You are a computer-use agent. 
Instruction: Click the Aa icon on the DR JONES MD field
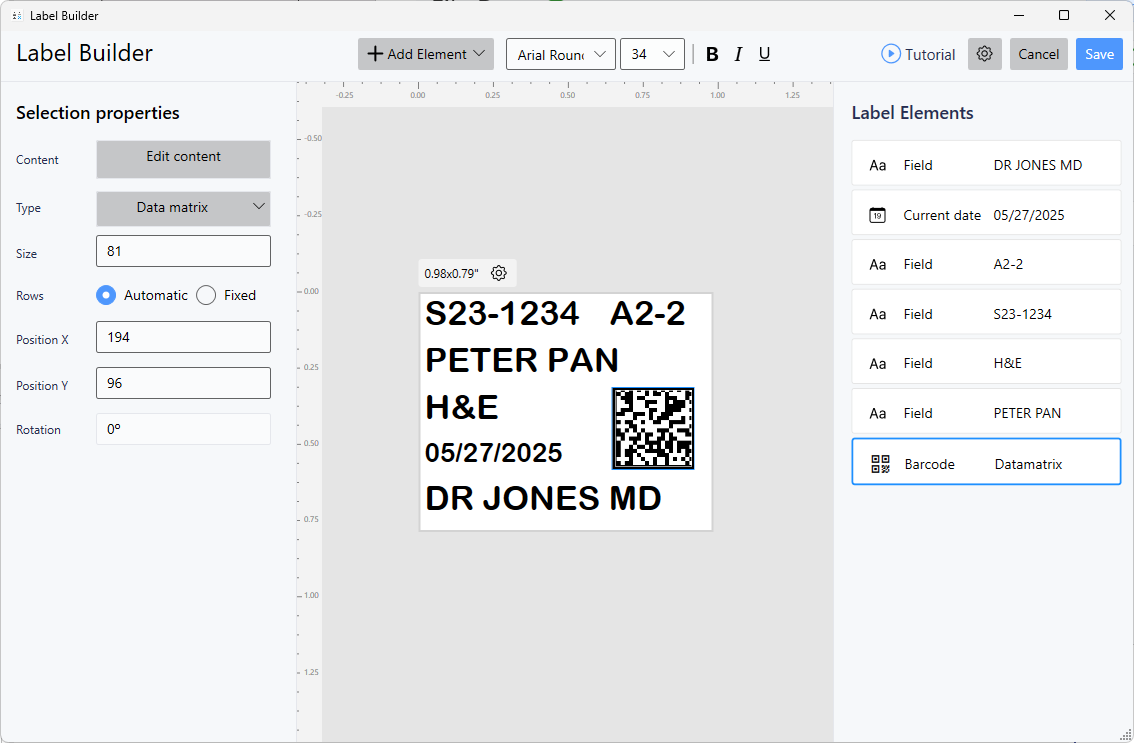click(877, 164)
